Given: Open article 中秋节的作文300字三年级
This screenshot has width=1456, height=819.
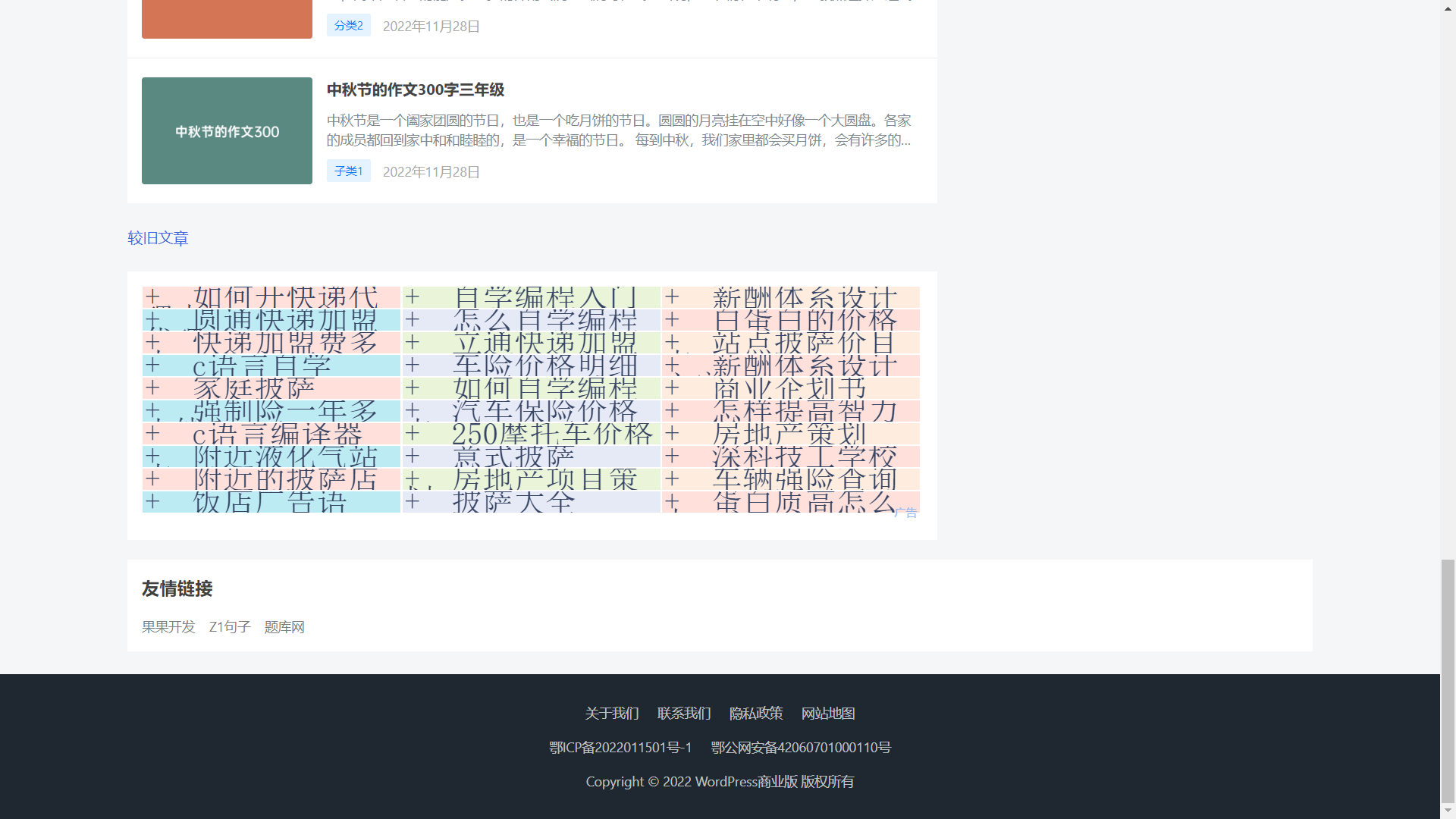Looking at the screenshot, I should pos(415,89).
